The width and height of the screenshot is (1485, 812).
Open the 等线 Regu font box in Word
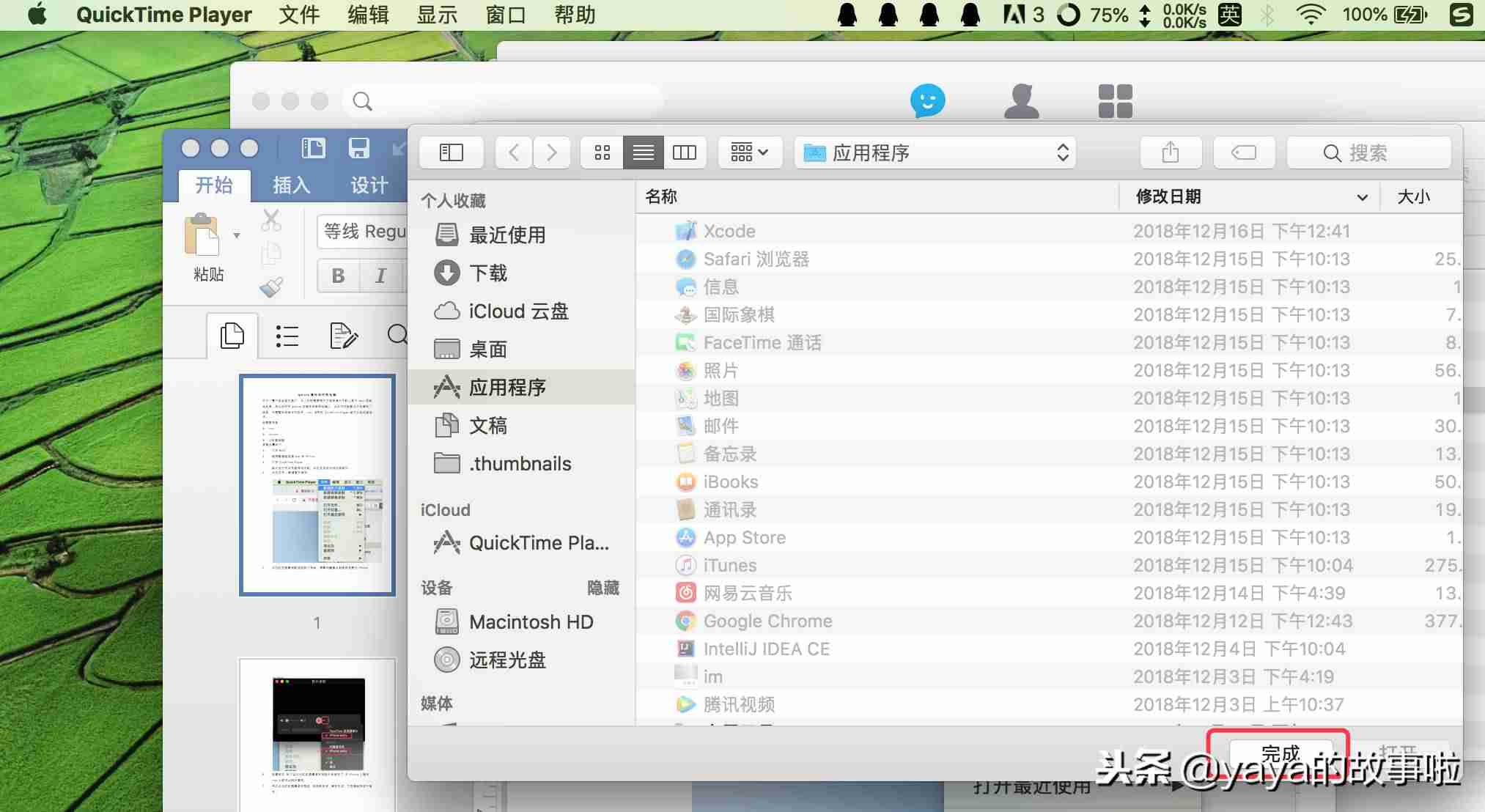363,232
